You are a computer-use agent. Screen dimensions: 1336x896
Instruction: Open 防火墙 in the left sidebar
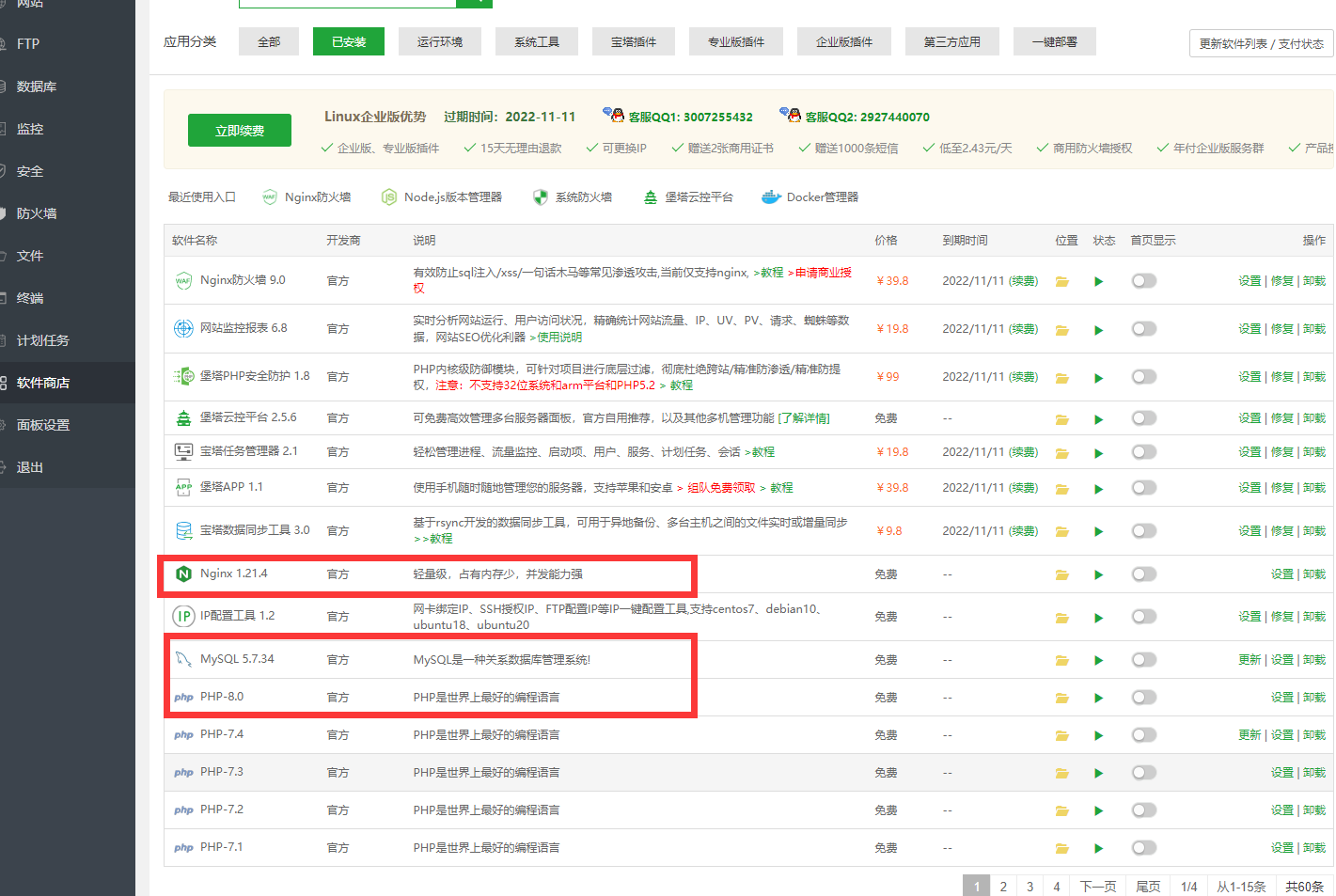click(x=37, y=213)
